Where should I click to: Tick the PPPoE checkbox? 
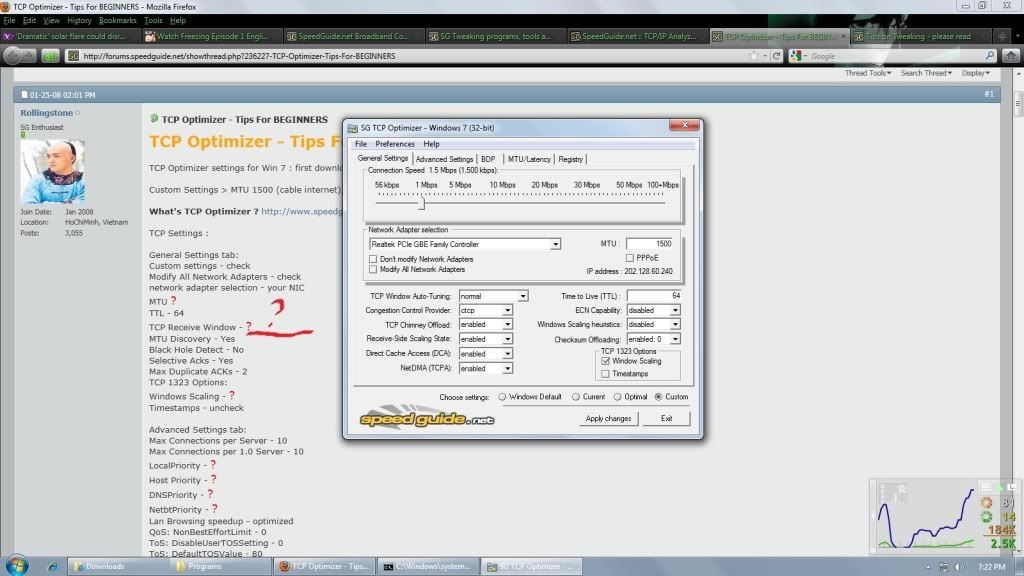(x=629, y=258)
